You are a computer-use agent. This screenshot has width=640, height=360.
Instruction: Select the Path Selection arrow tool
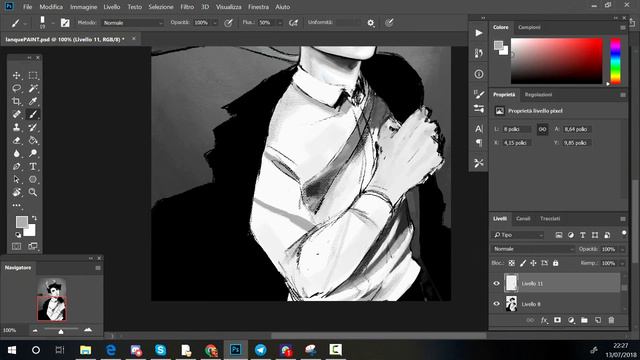tap(16, 179)
